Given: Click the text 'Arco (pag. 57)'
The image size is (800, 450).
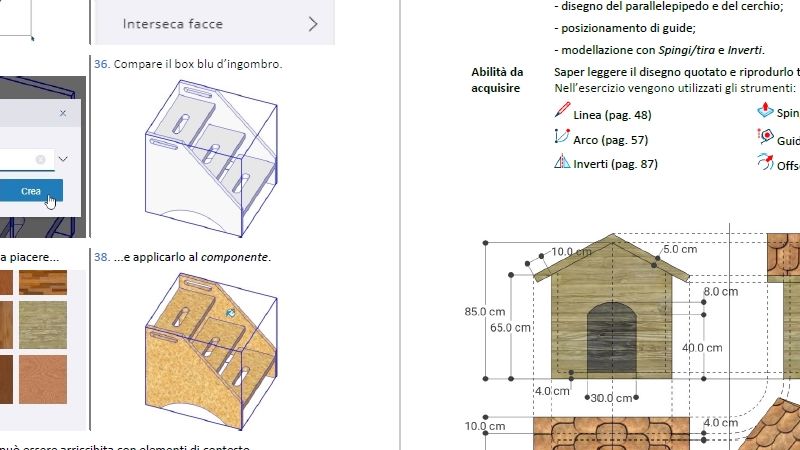Looking at the screenshot, I should pyautogui.click(x=610, y=140).
